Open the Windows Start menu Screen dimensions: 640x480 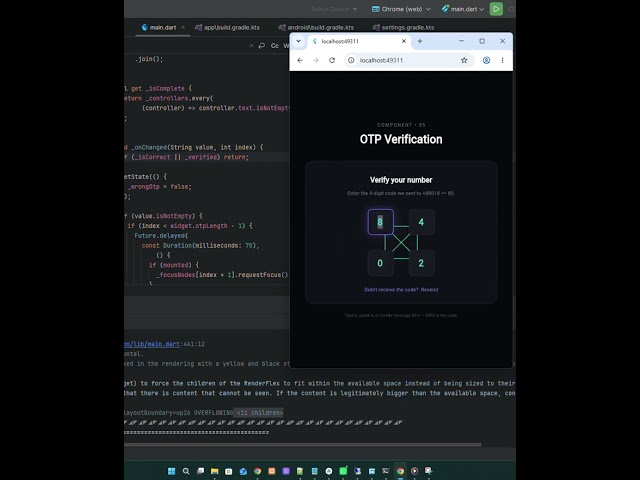(171, 471)
